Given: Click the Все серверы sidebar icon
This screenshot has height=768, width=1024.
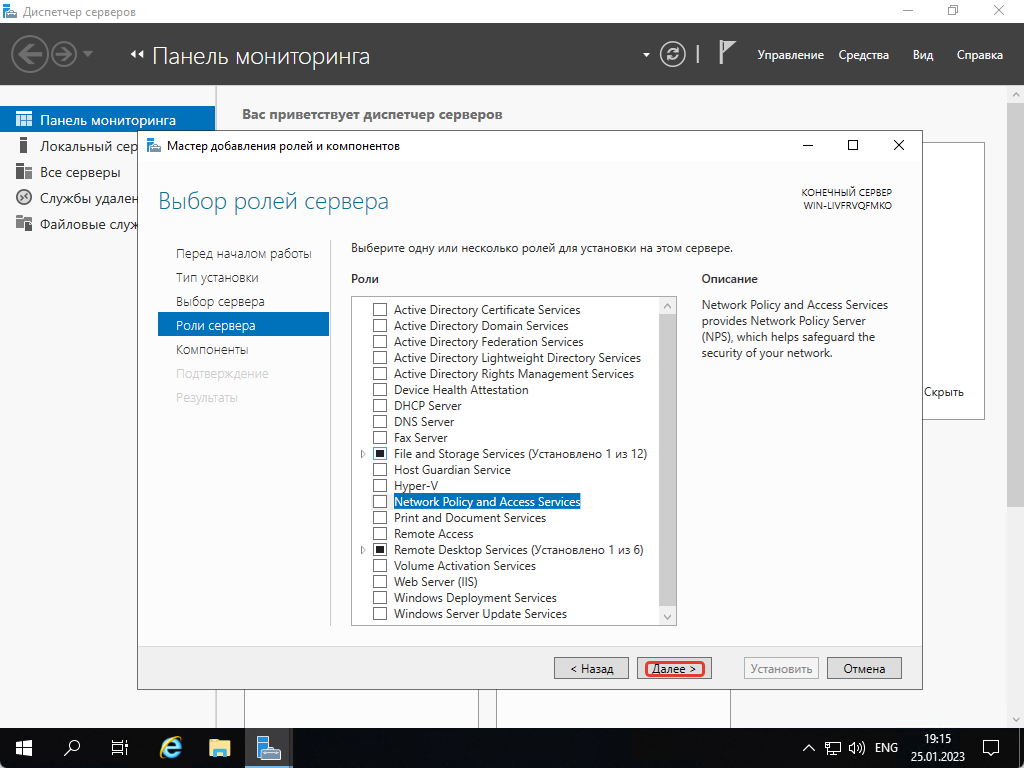Looking at the screenshot, I should pyautogui.click(x=24, y=172).
